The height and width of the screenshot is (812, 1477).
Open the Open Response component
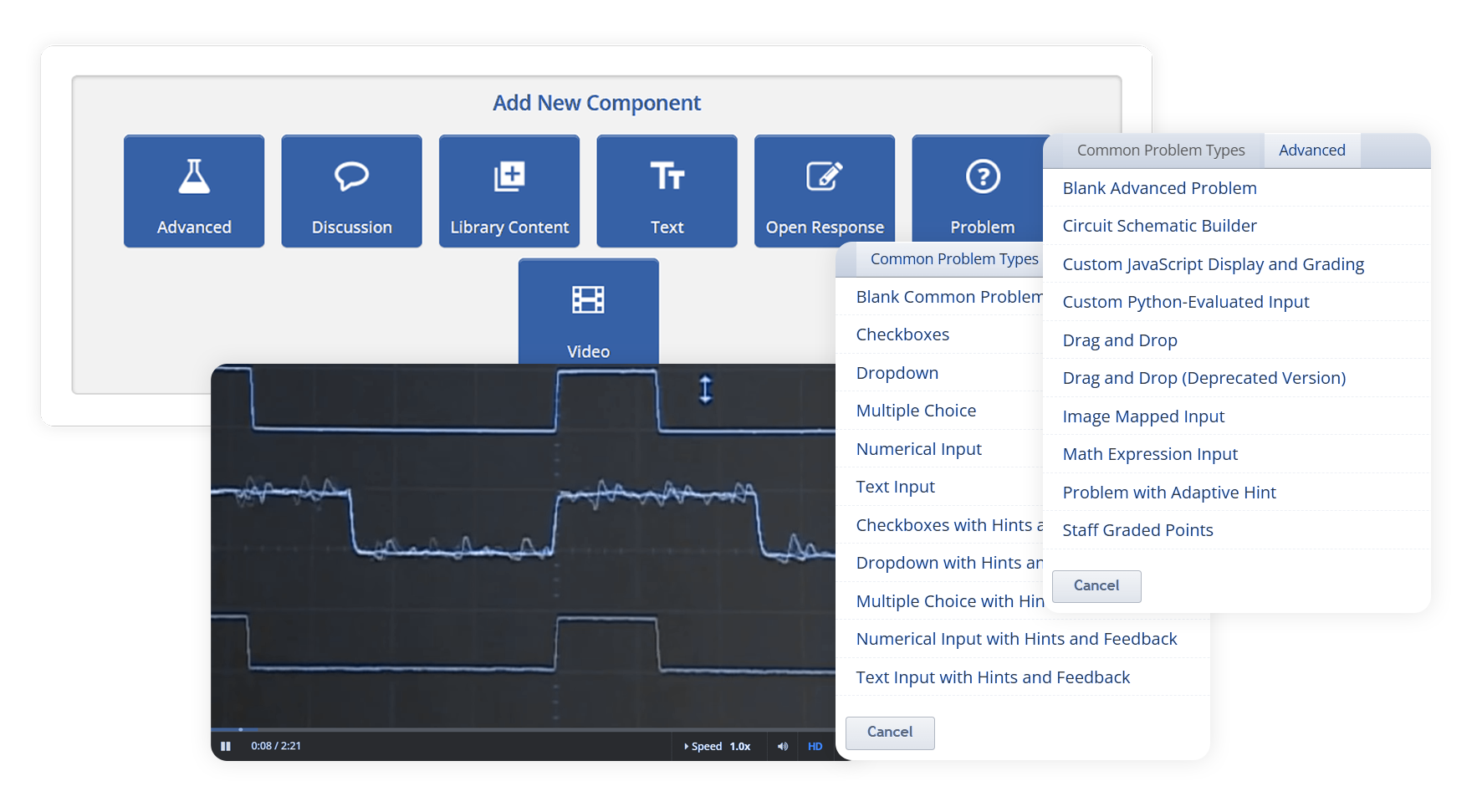(824, 177)
